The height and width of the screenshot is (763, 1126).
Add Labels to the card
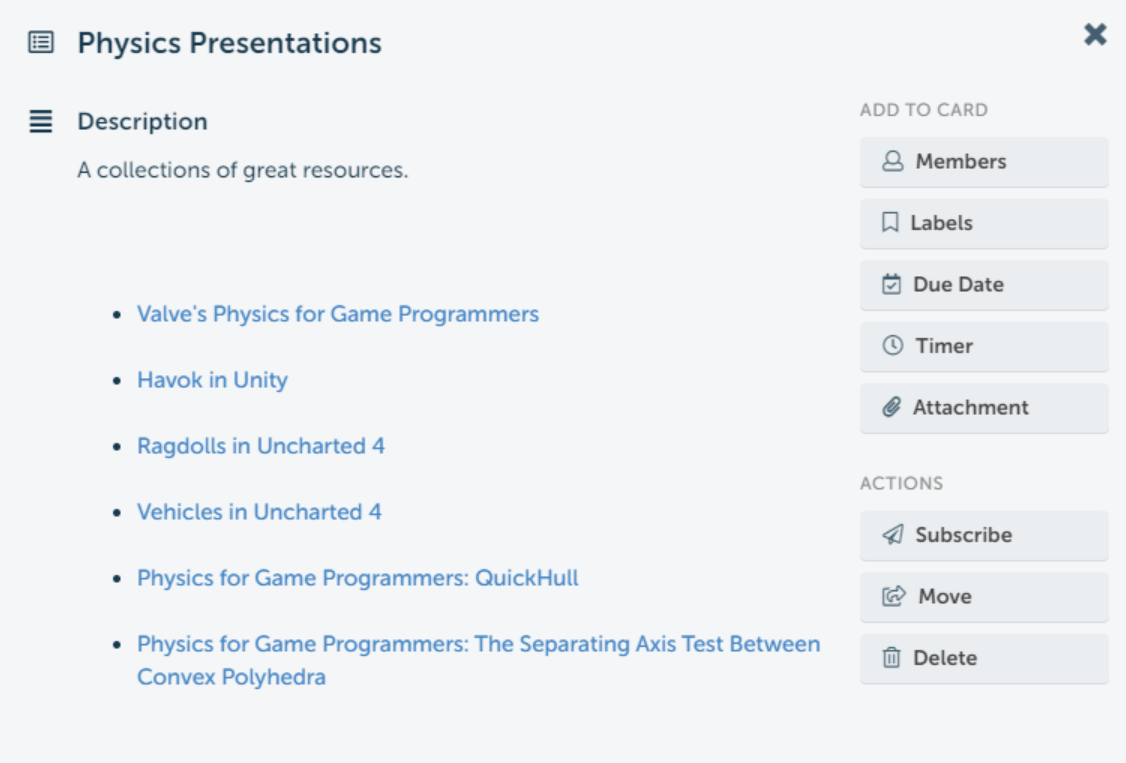click(983, 223)
